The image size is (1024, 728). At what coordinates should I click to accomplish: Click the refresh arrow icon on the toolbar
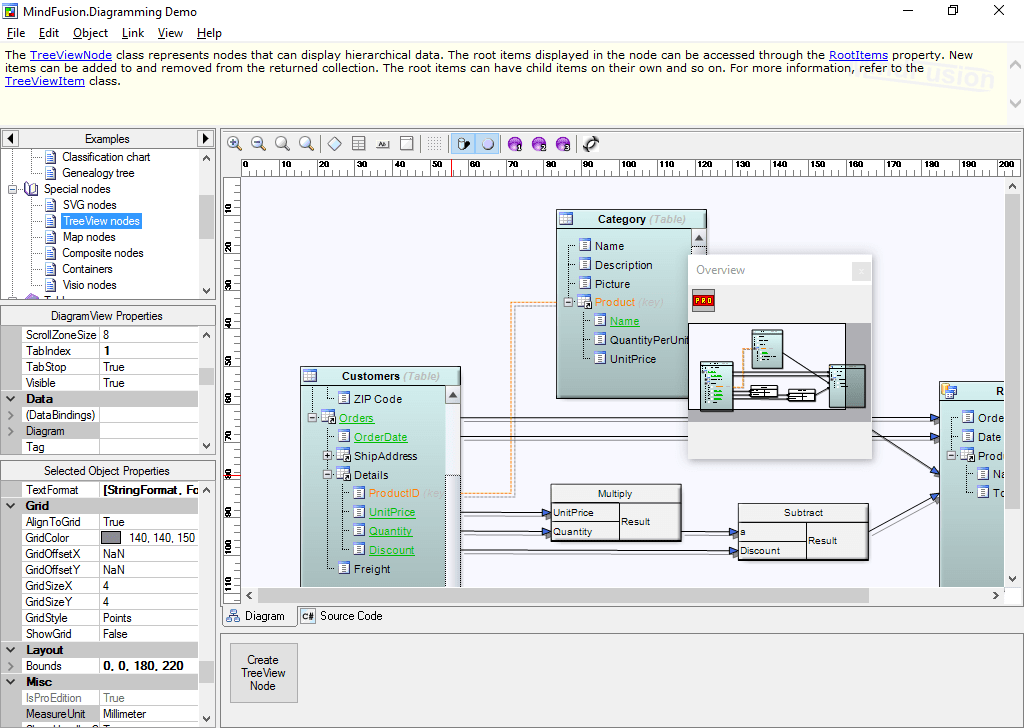pyautogui.click(x=590, y=143)
